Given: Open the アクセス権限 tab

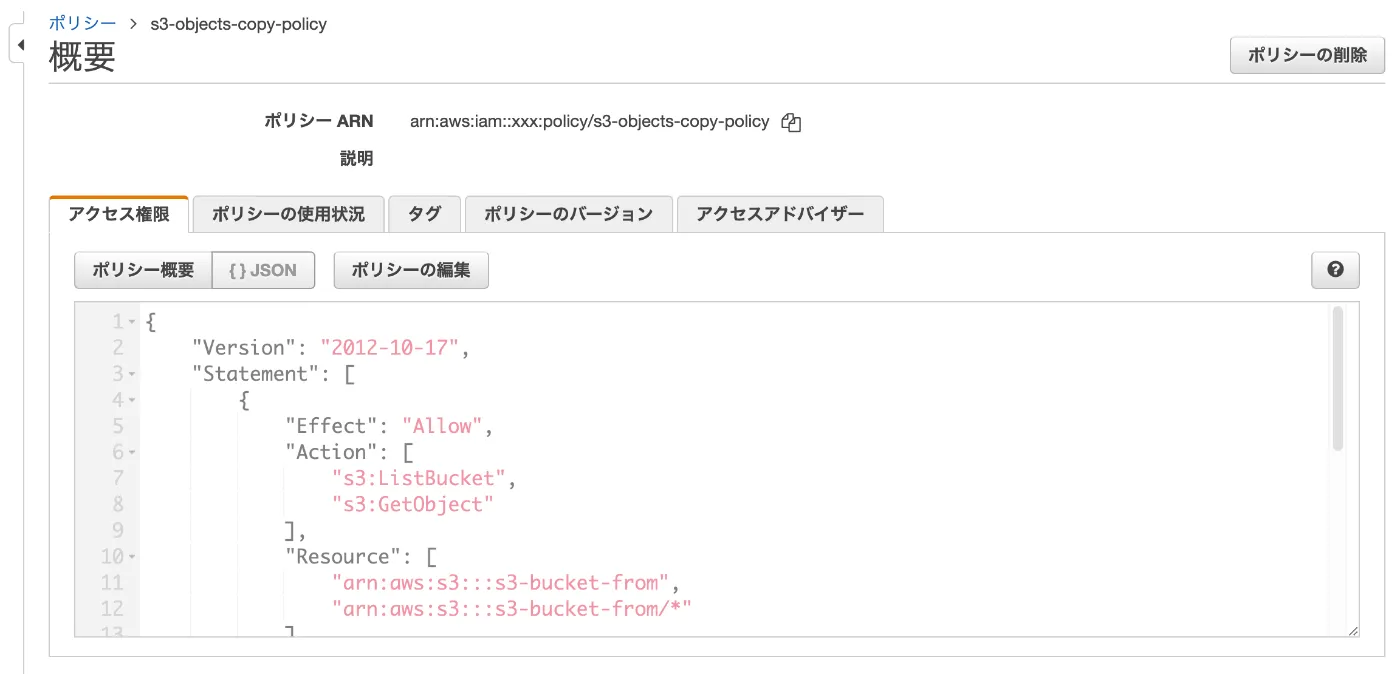Looking at the screenshot, I should [118, 214].
